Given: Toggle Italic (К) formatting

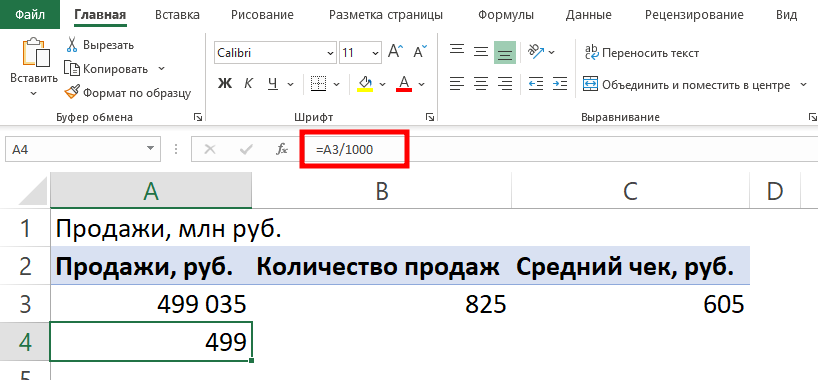Looking at the screenshot, I should coord(249,84).
